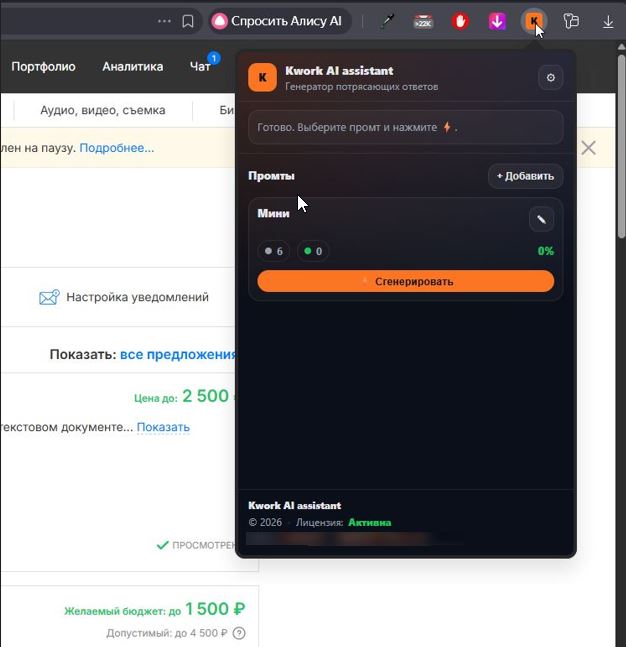Open the 22K video downloader extension
Image resolution: width=626 pixels, height=647 pixels.
click(423, 21)
